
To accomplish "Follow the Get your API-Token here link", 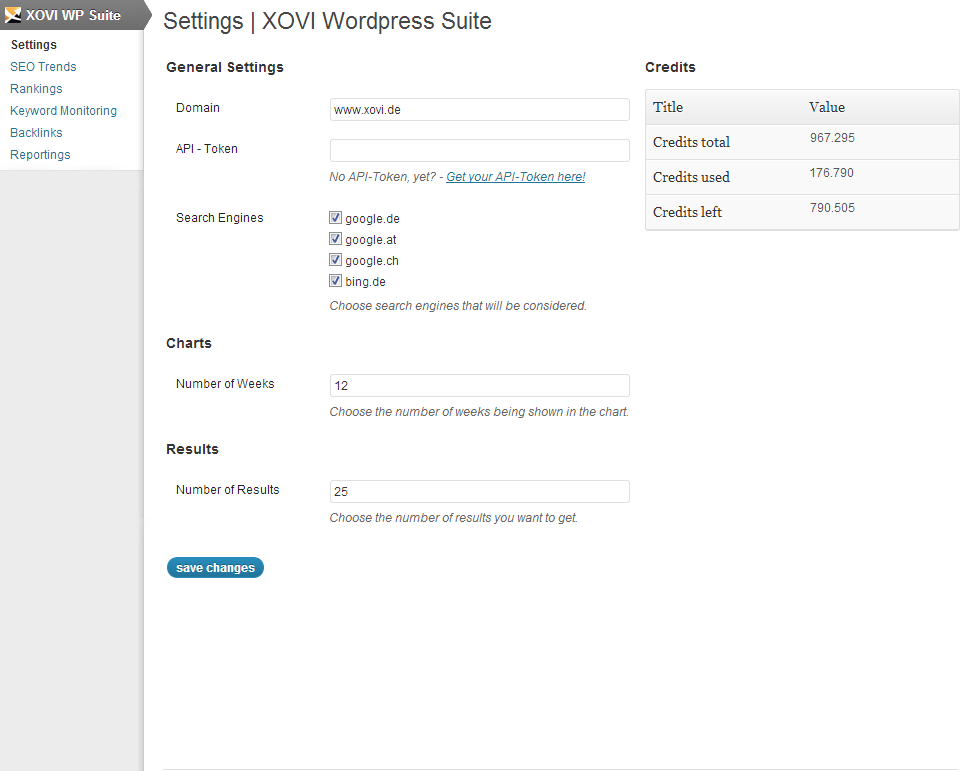I will coord(515,177).
